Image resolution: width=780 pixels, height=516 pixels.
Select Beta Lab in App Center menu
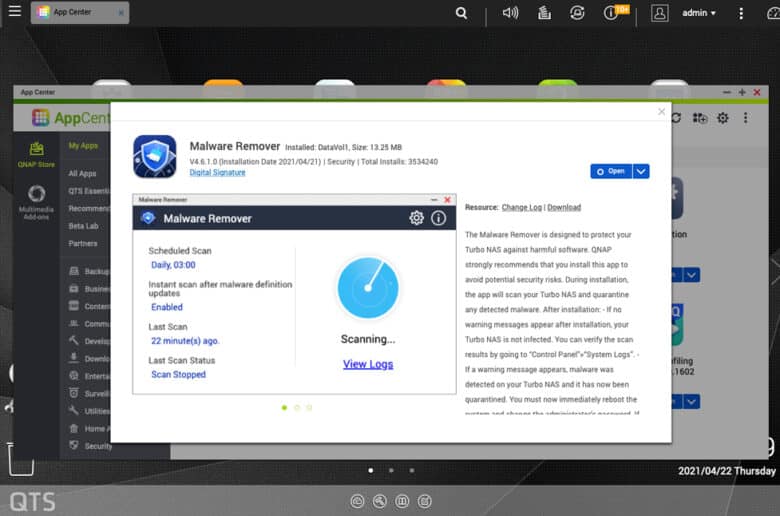[83, 226]
